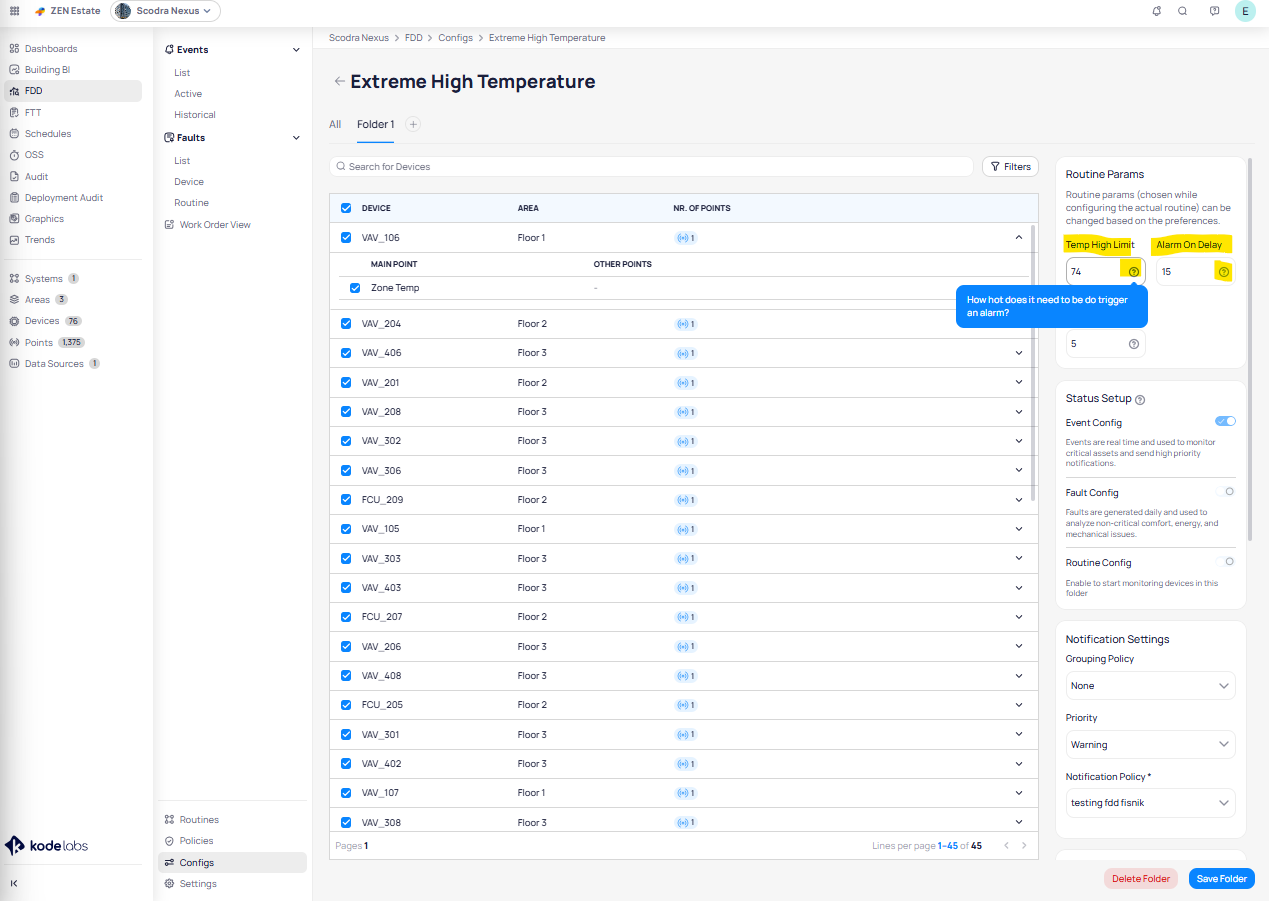Click the Filters button
Viewport: 1269px width, 901px height.
[x=1010, y=167]
